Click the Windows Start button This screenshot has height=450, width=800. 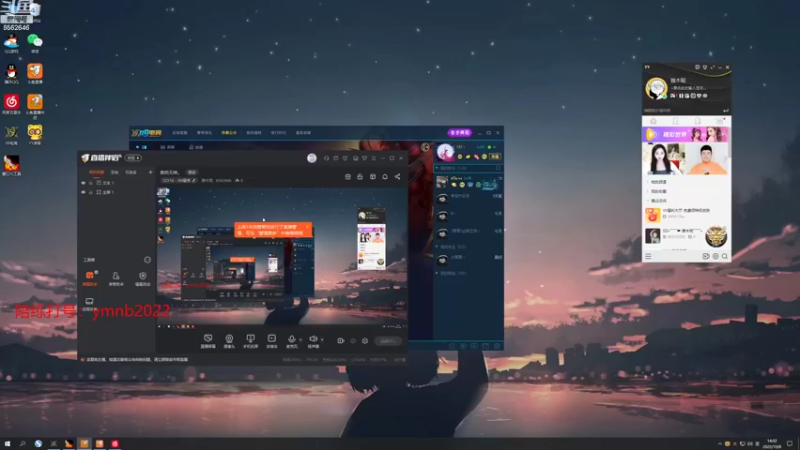click(7, 444)
